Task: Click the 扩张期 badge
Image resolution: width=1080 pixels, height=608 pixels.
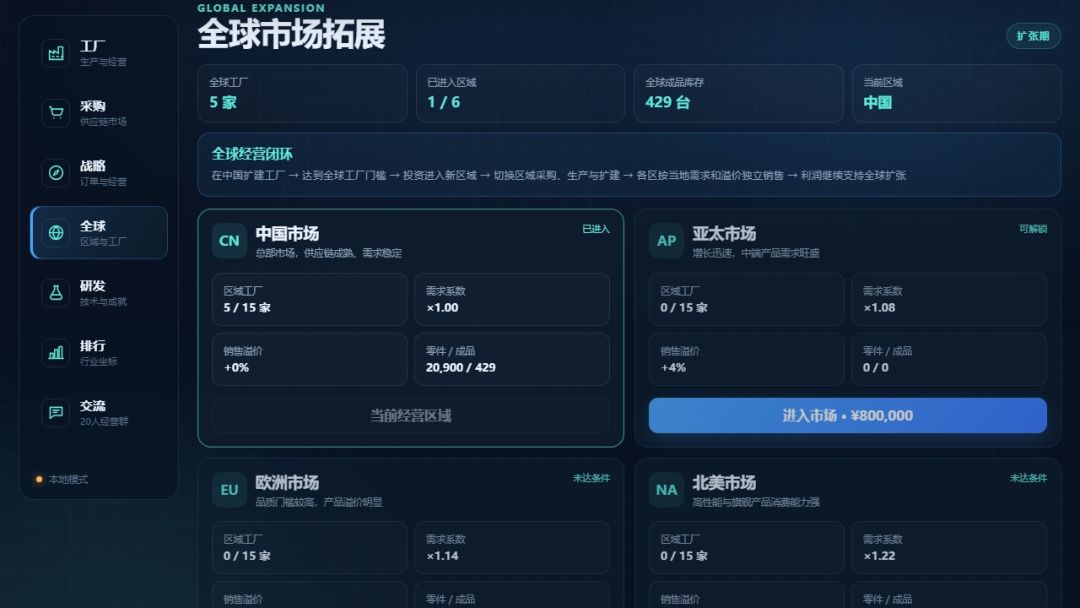Action: tap(1032, 36)
